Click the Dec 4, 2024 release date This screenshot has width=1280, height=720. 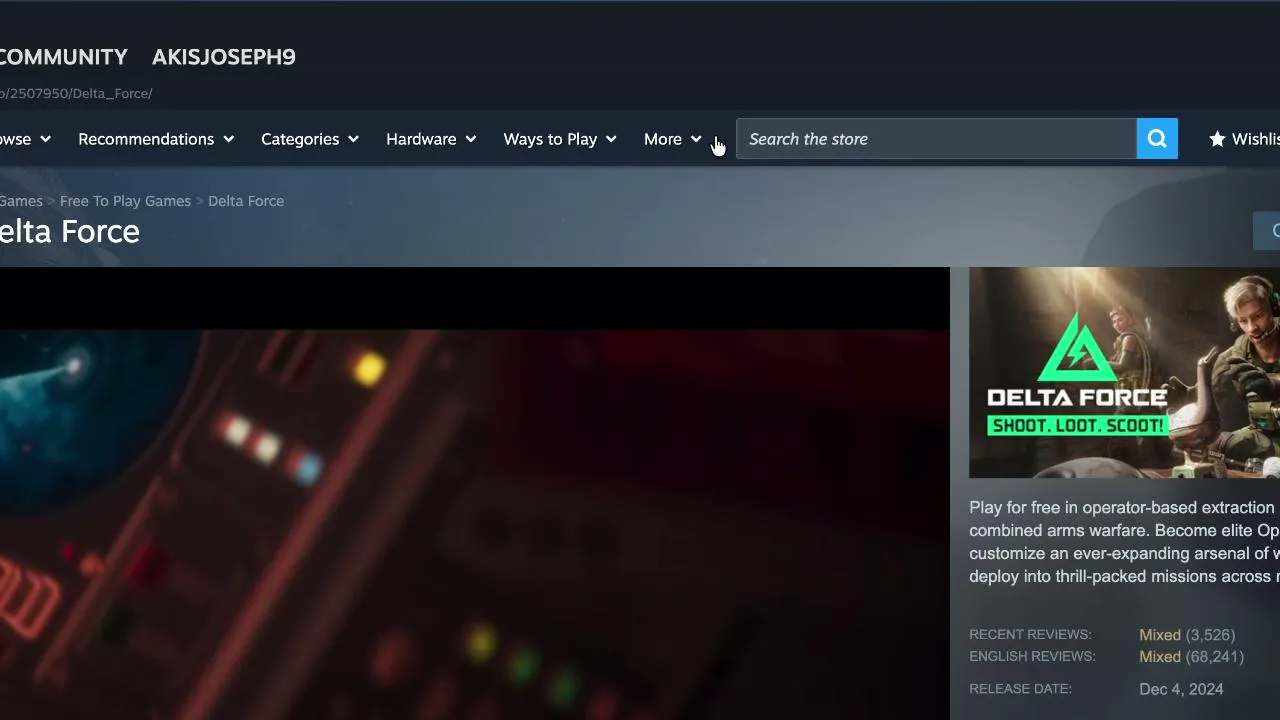pyautogui.click(x=1181, y=689)
